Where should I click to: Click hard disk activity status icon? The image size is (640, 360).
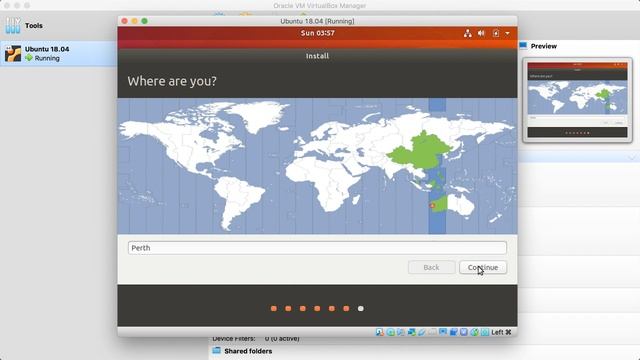[380, 332]
